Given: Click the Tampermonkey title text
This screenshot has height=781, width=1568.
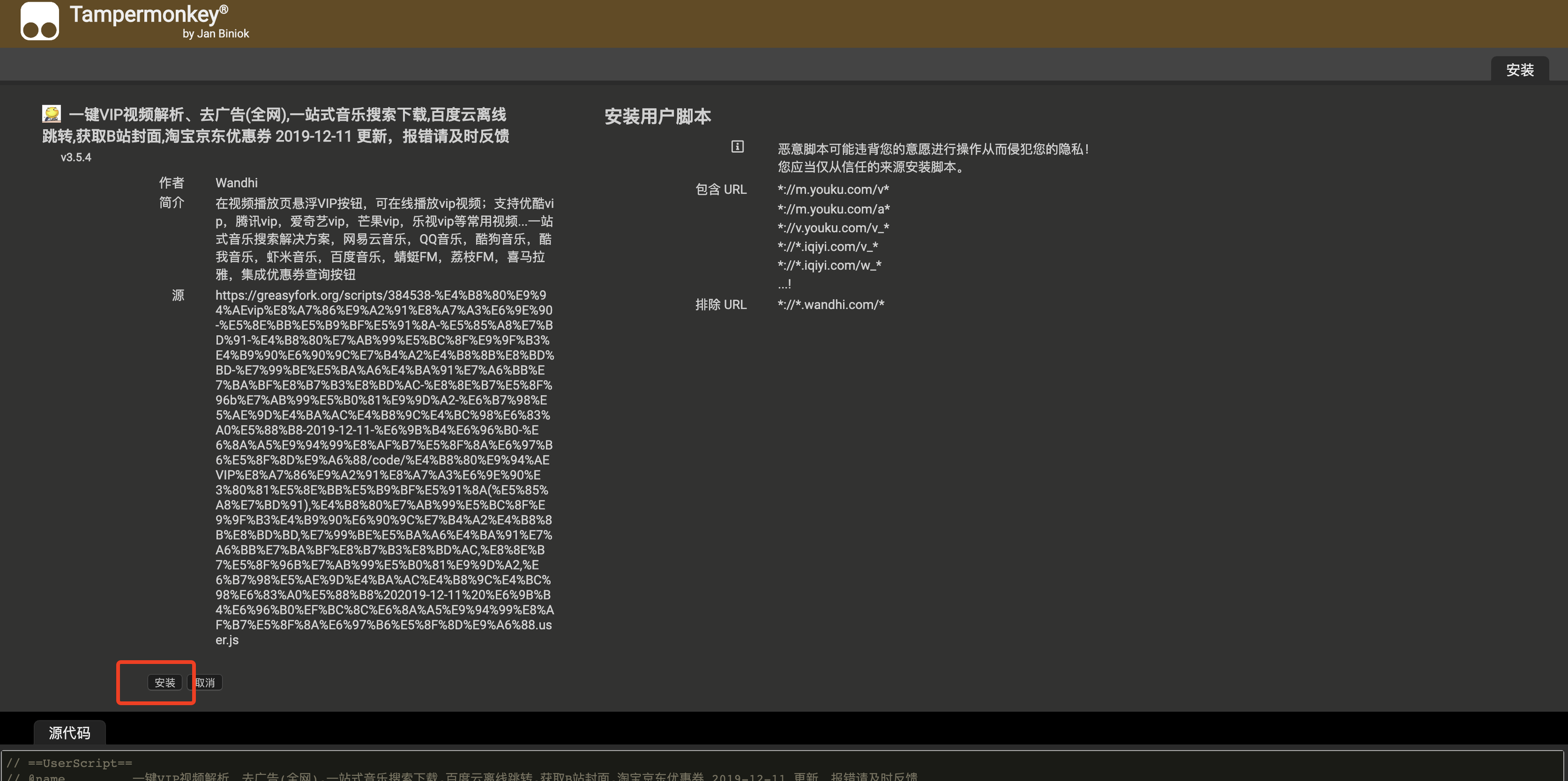Looking at the screenshot, I should tap(148, 14).
